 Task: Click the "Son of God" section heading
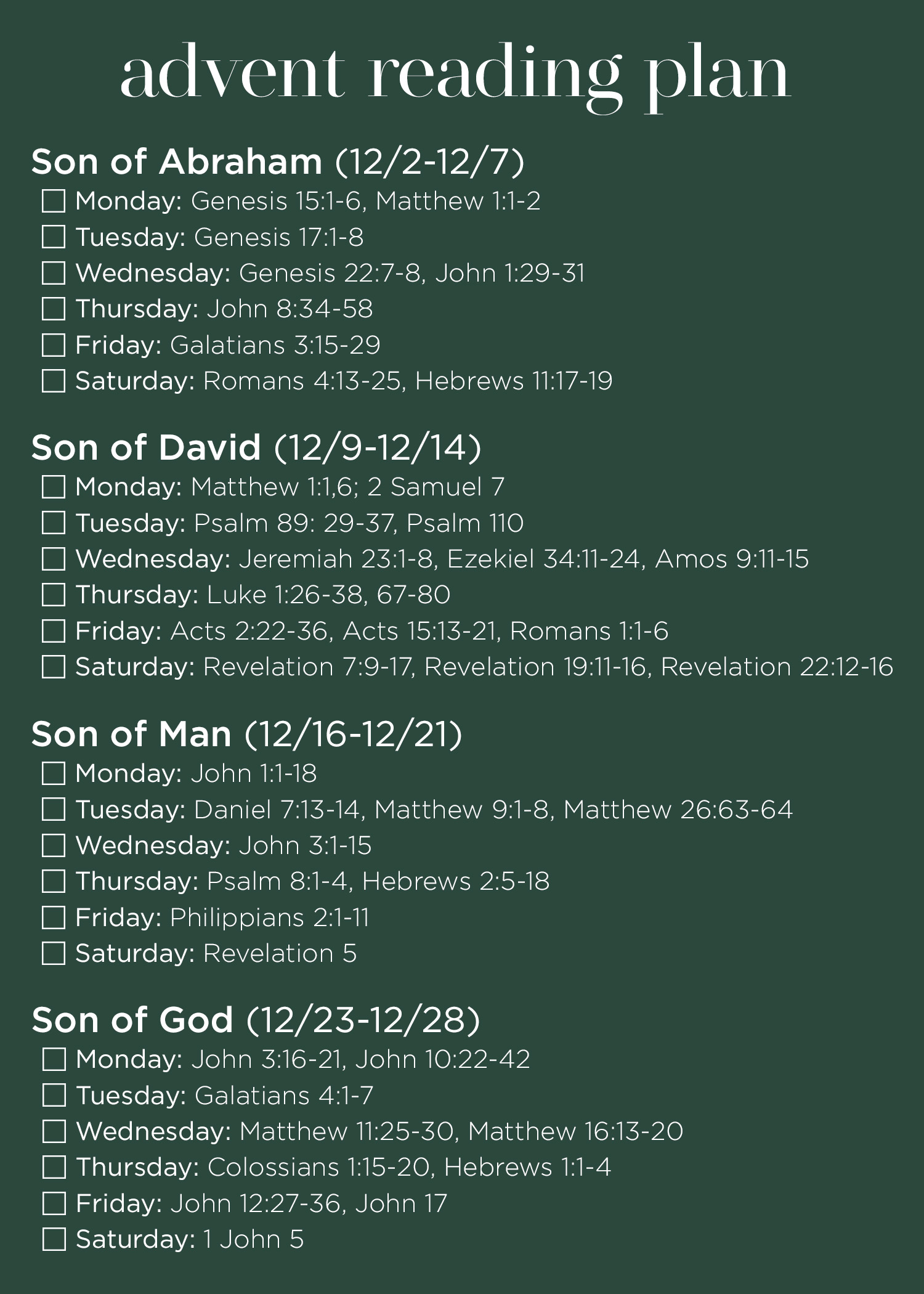pyautogui.click(x=132, y=1020)
